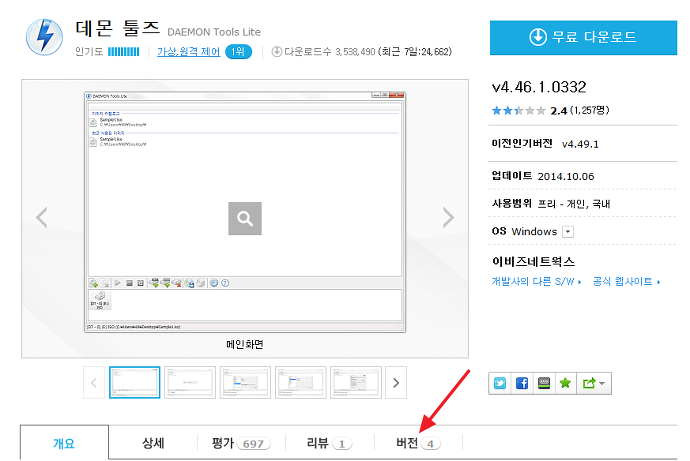This screenshot has height=461, width=690.
Task: Click the 1위 rank badge
Action: (x=238, y=52)
